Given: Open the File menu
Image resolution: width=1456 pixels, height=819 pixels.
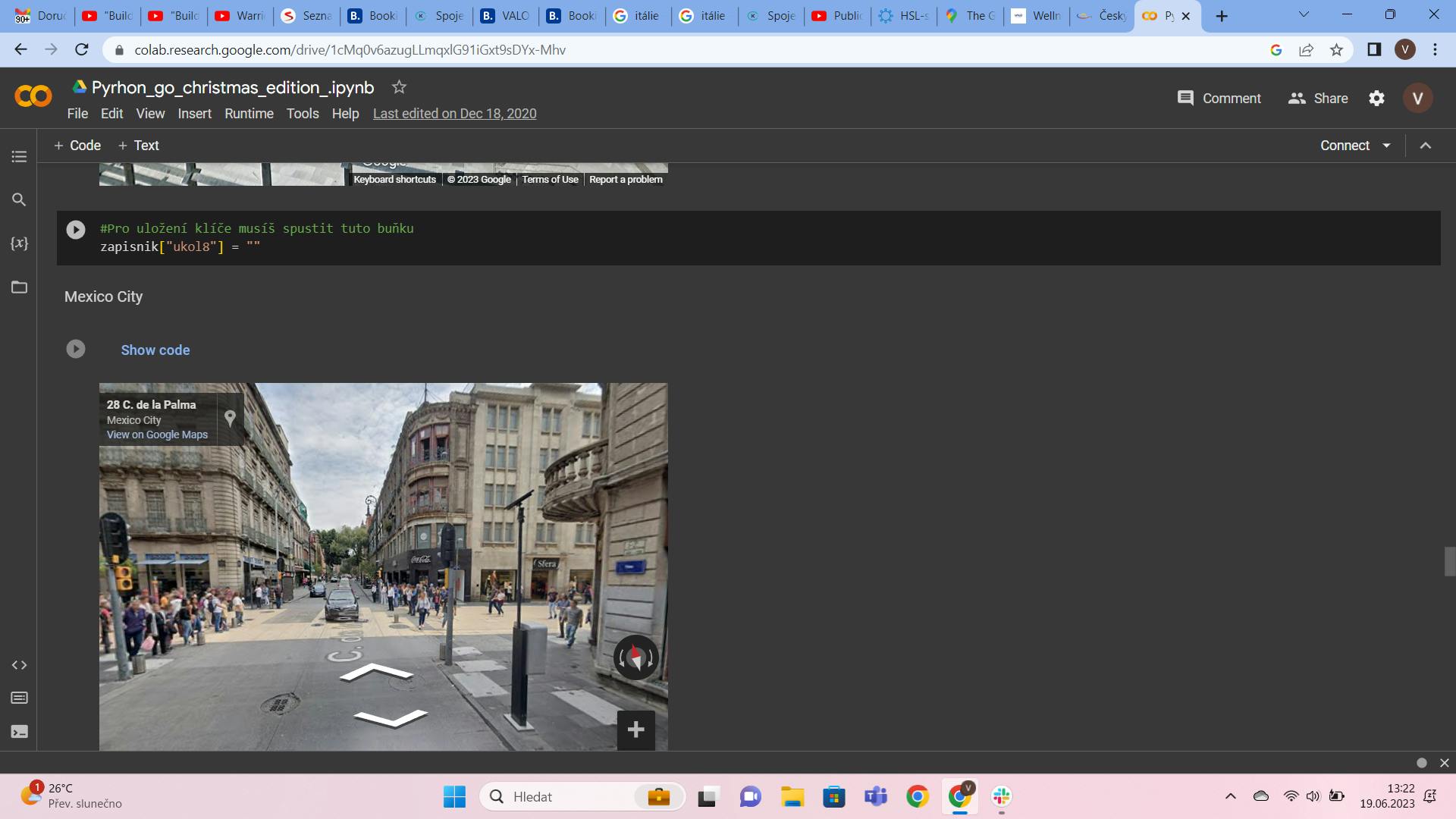Looking at the screenshot, I should tap(77, 114).
